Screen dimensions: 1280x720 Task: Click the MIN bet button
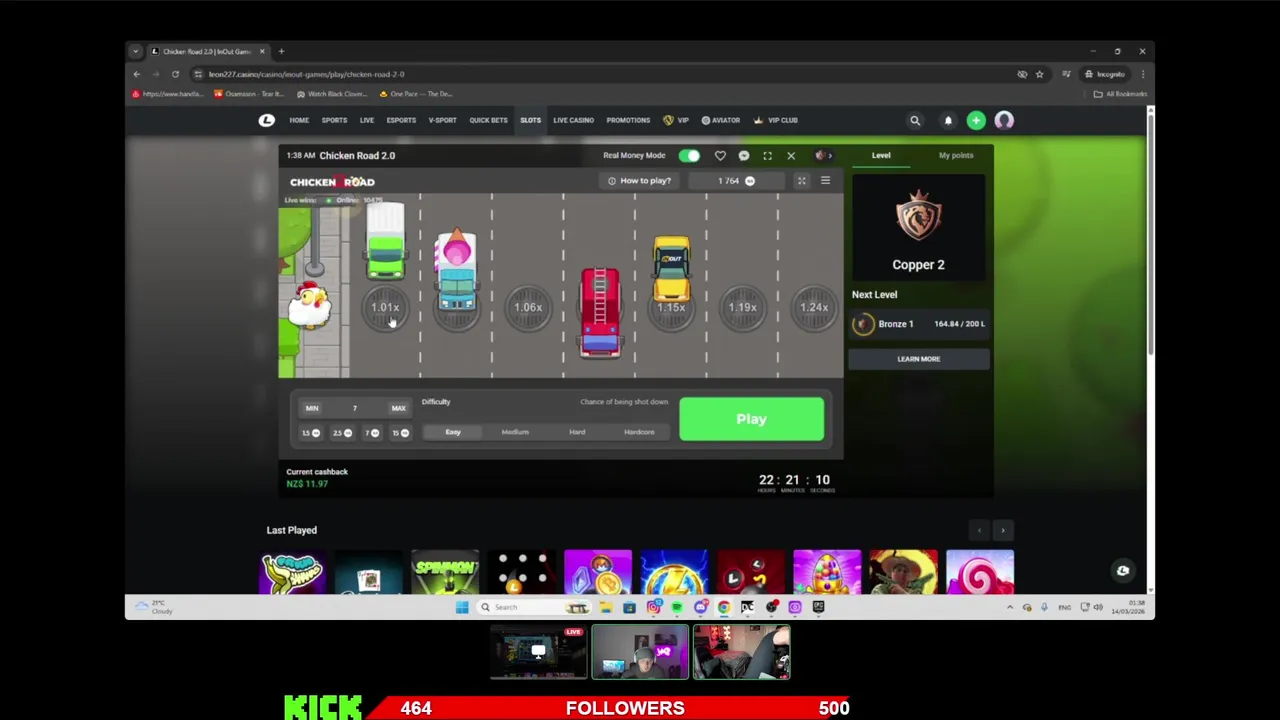click(312, 408)
